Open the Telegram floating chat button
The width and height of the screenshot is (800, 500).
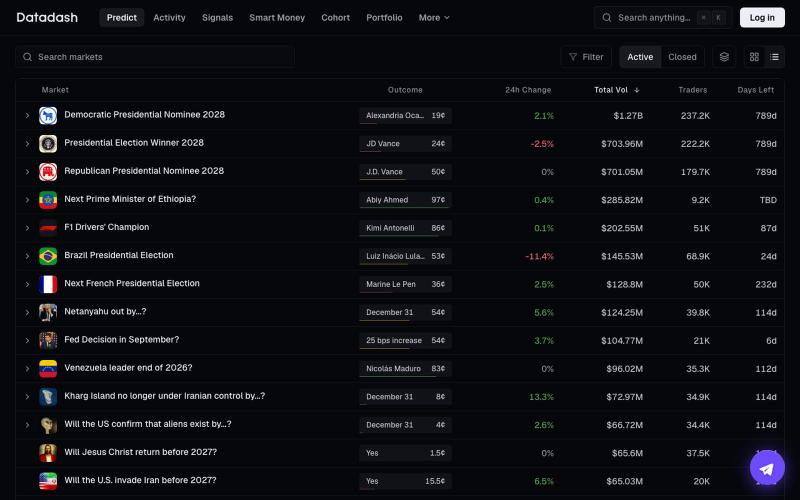click(x=767, y=468)
